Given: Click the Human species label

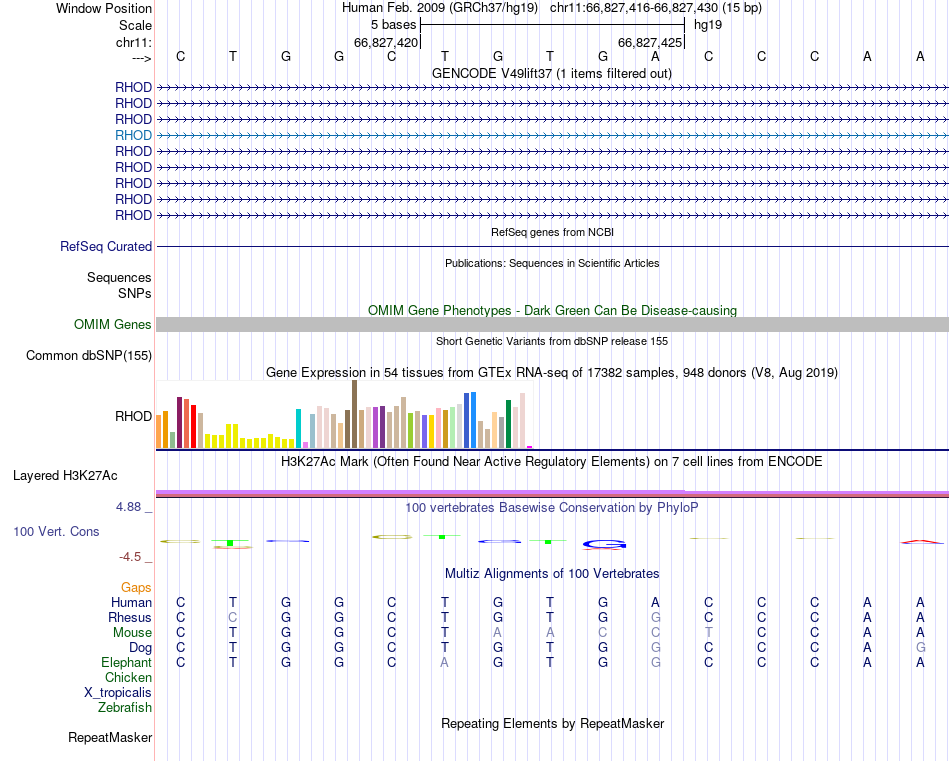Looking at the screenshot, I should click(131, 602).
